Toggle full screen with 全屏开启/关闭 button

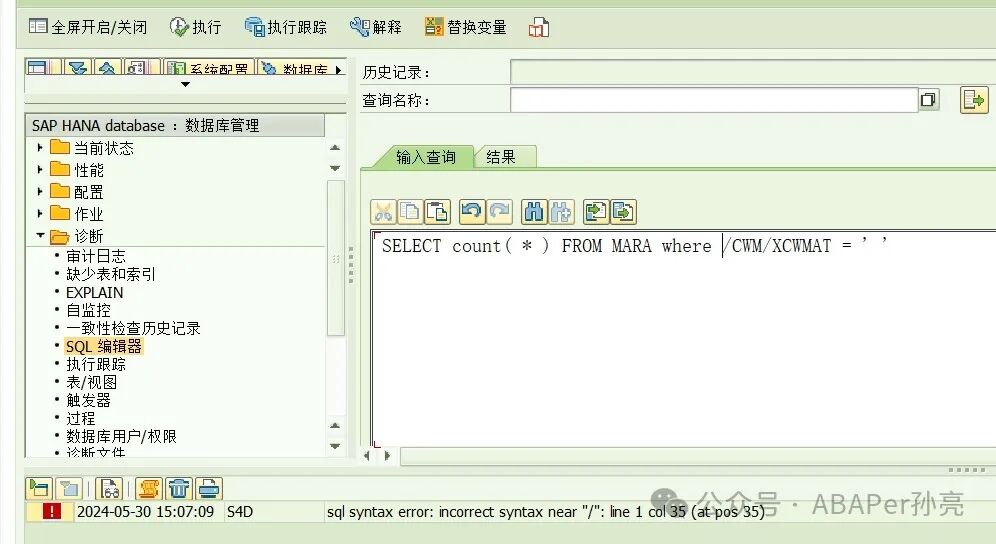(88, 27)
